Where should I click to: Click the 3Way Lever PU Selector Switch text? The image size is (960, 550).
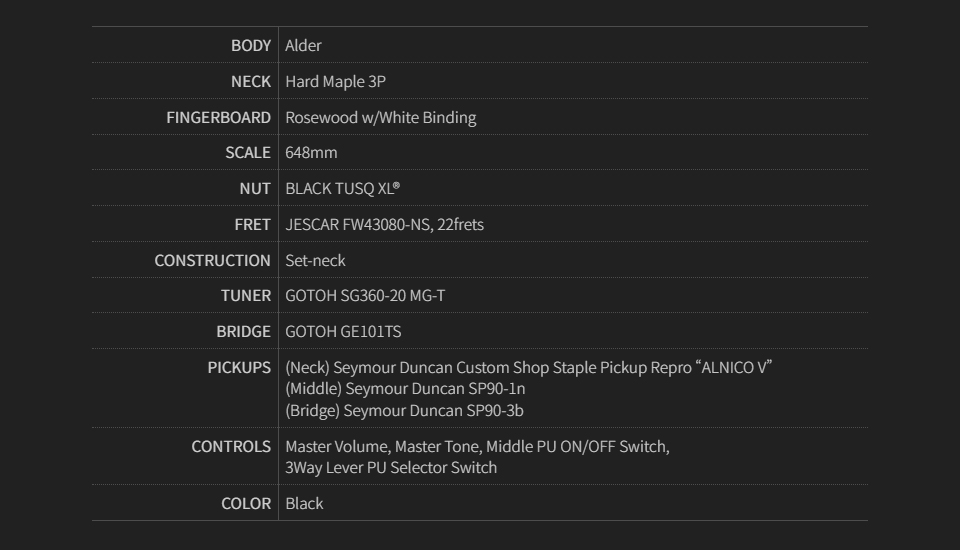tap(391, 467)
